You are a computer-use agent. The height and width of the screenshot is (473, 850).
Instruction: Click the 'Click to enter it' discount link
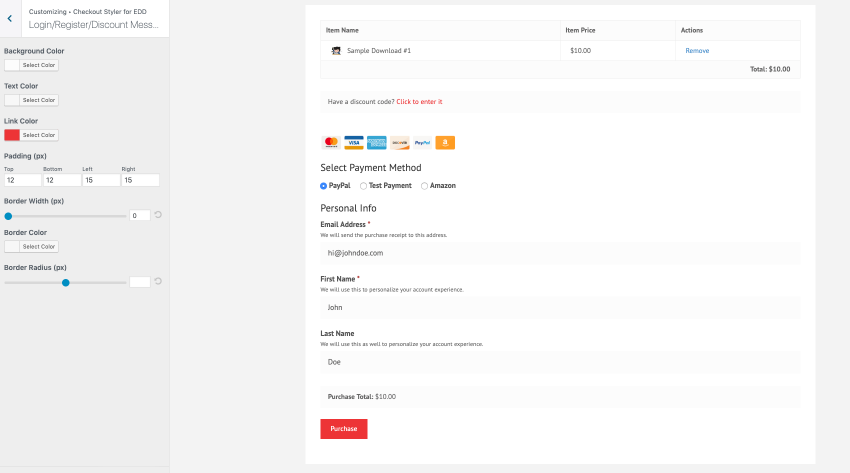pyautogui.click(x=419, y=102)
